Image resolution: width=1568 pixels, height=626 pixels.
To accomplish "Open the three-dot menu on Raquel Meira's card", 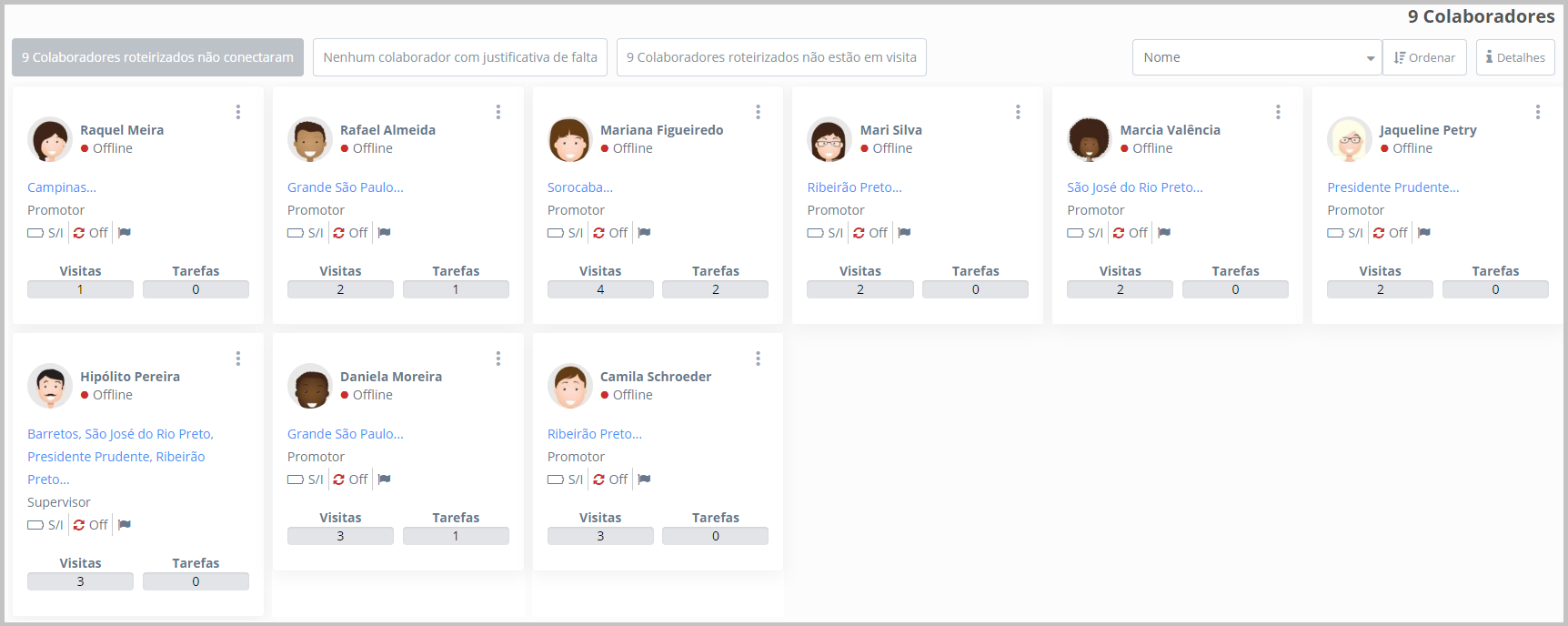I will (238, 112).
